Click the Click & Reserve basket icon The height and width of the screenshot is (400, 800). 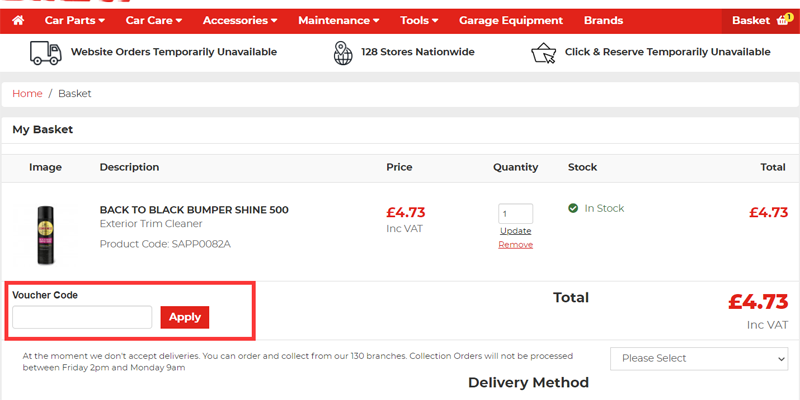[x=543, y=53]
